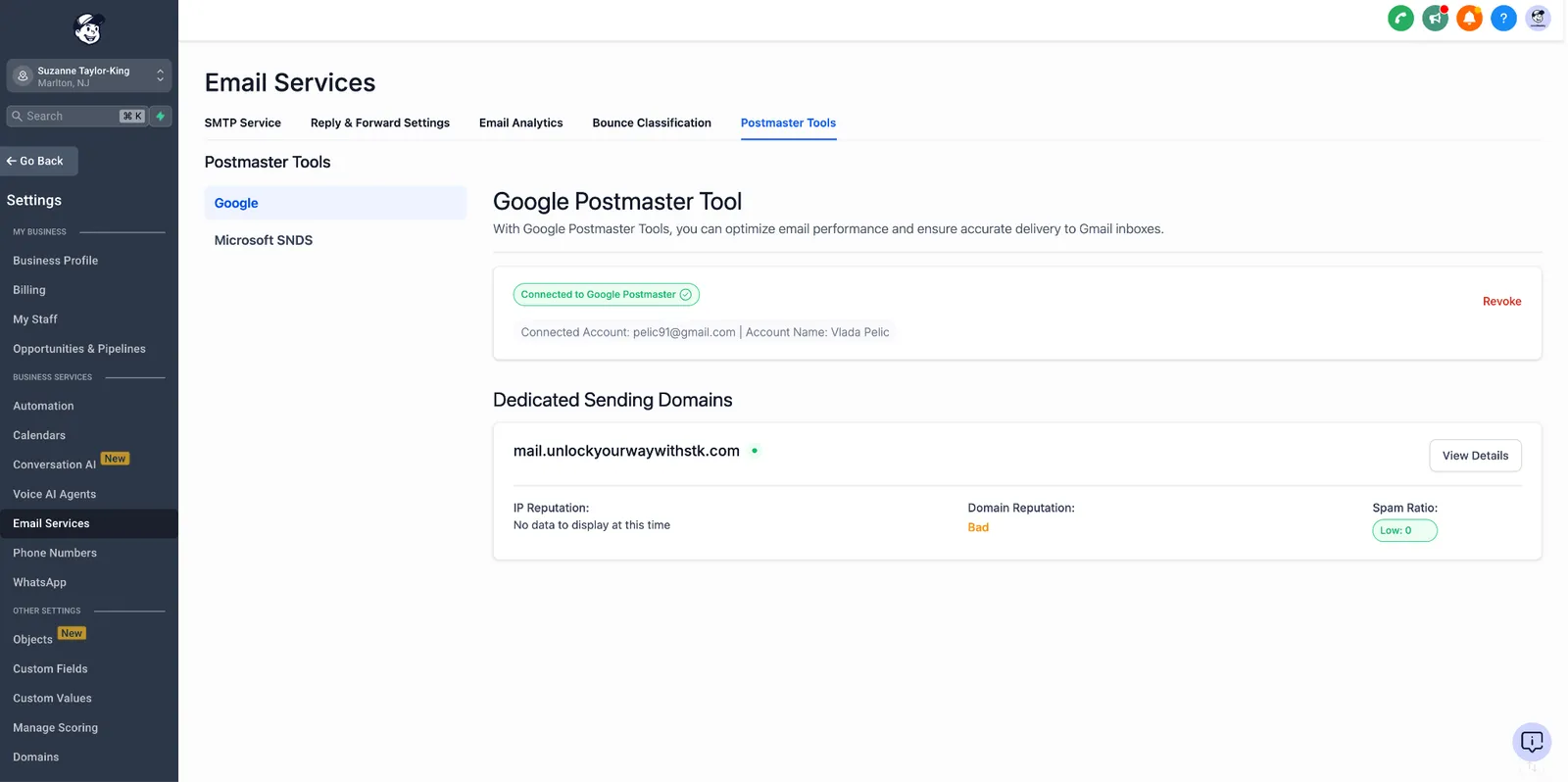Open the orange notifications bell
This screenshot has height=782, width=1568.
1469,18
